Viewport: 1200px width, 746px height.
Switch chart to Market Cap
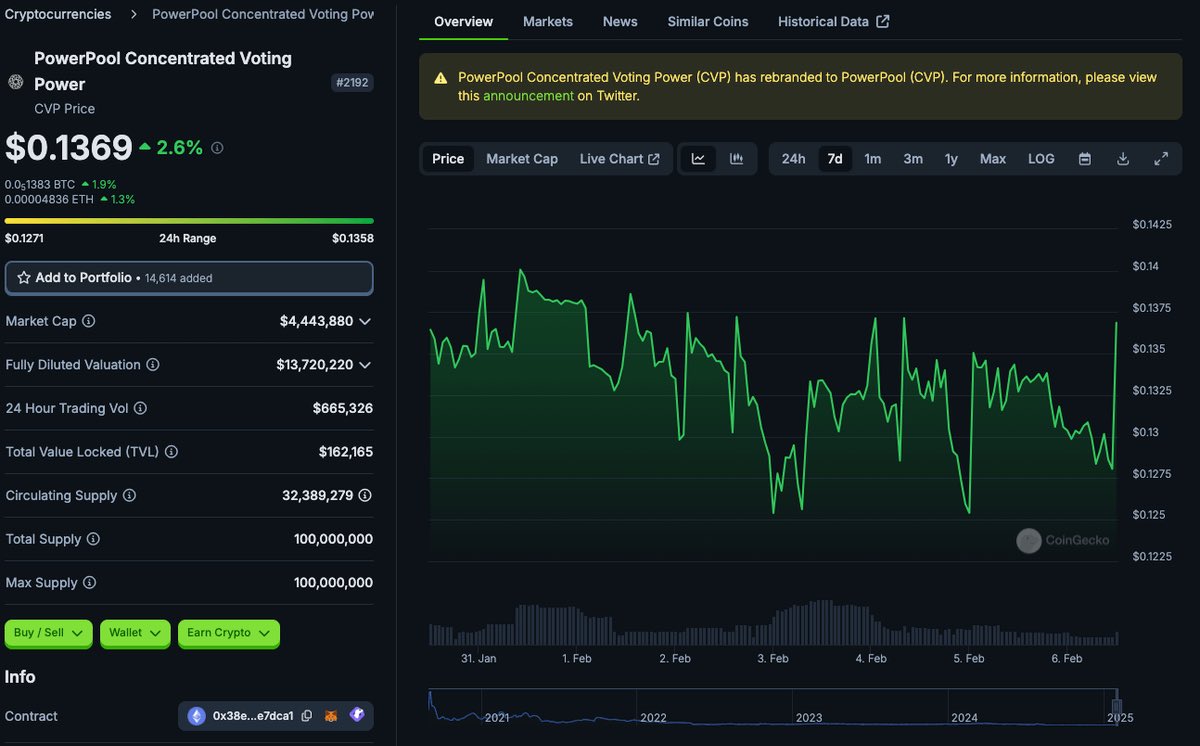coord(522,159)
